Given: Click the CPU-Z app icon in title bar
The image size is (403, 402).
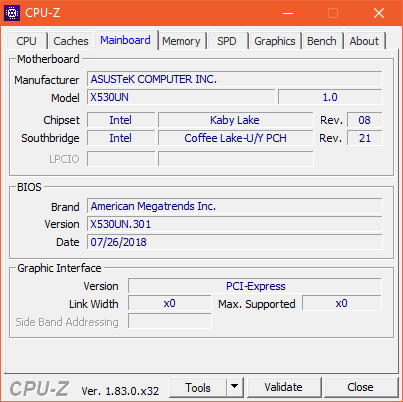Looking at the screenshot, I should click(x=12, y=13).
